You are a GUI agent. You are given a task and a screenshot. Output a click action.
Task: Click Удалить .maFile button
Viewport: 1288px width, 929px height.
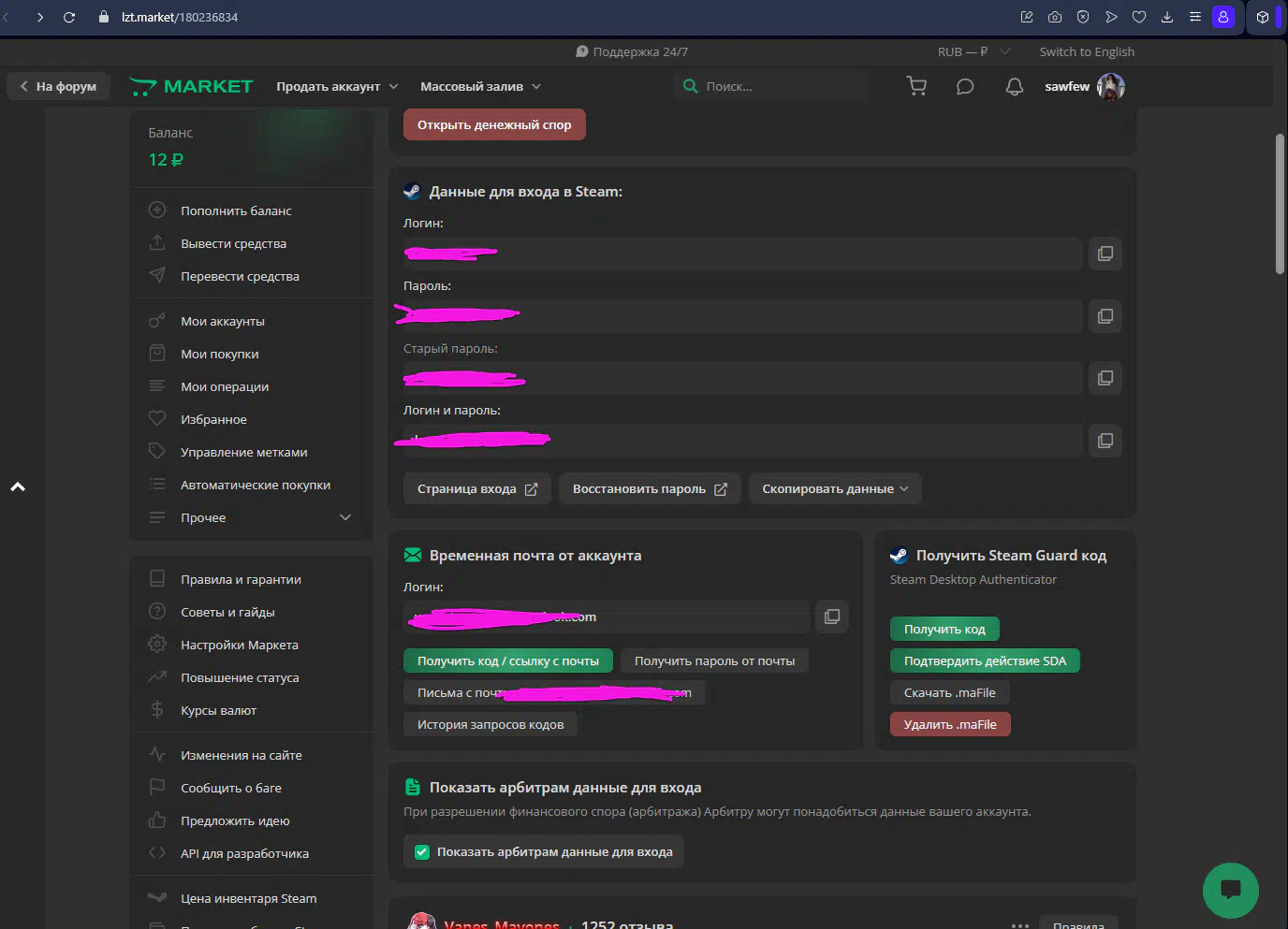click(950, 724)
